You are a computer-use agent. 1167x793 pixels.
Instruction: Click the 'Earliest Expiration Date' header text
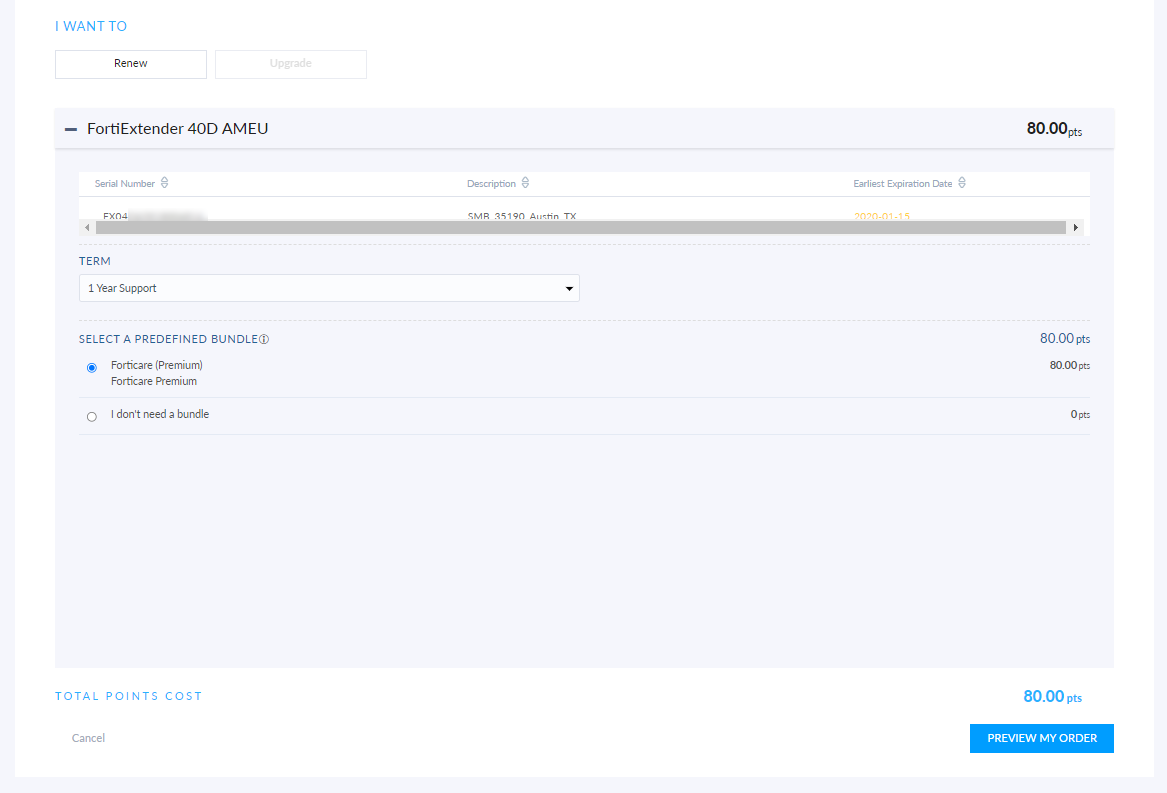point(902,183)
